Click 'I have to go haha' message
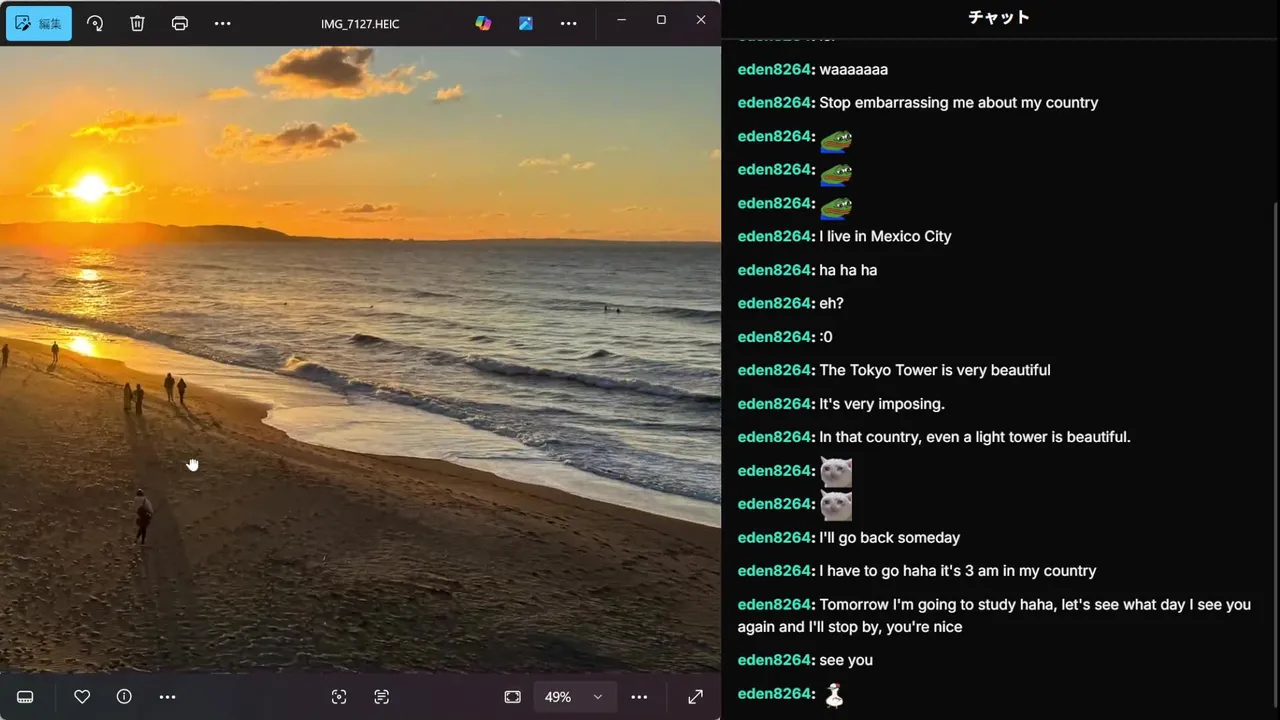The image size is (1280, 720). pyautogui.click(x=957, y=571)
